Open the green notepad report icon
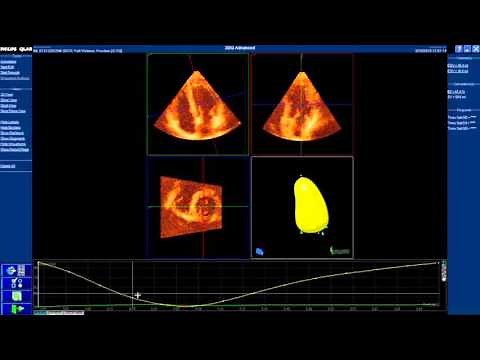Viewport: 480px width, 360px height. point(16,296)
